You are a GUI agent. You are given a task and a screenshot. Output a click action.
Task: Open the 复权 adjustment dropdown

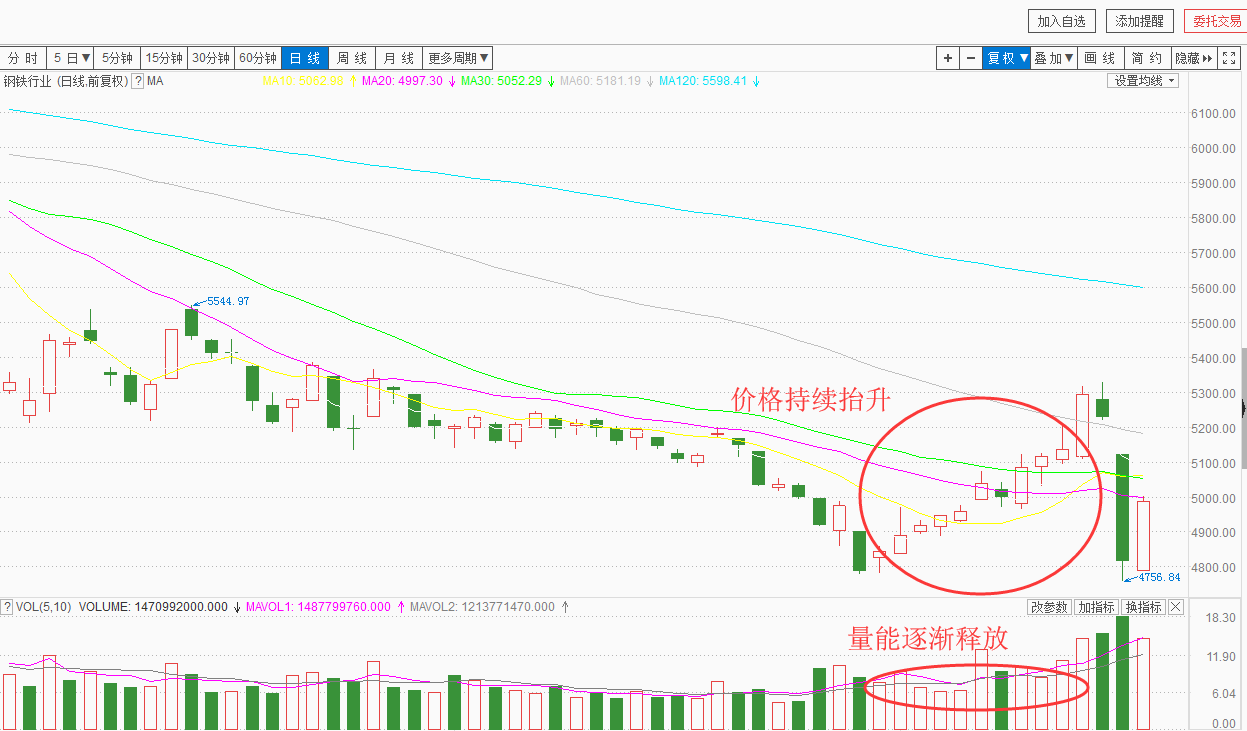(1007, 58)
